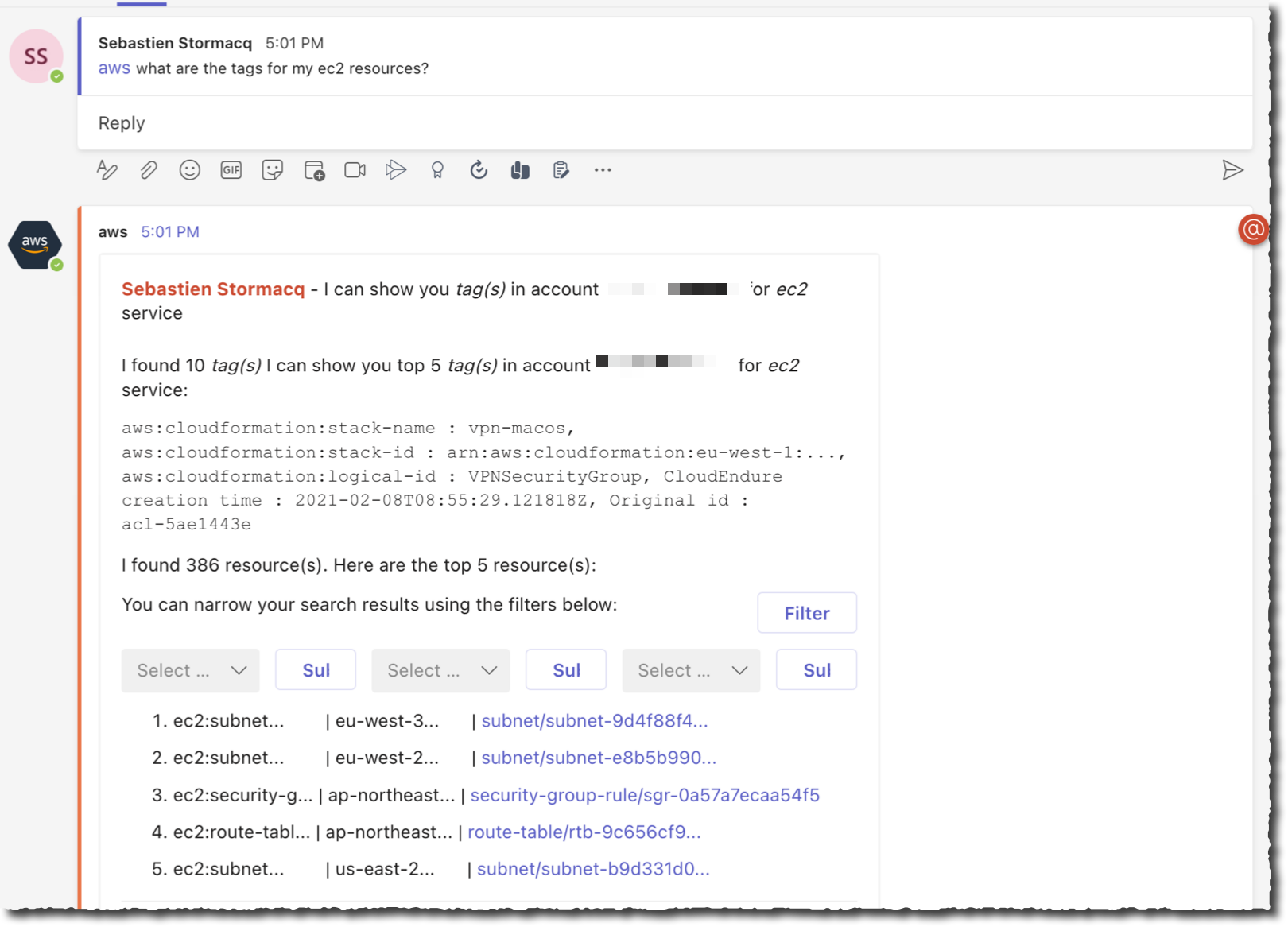This screenshot has height=927, width=1288.
Task: Attach a file to the reply
Action: [x=149, y=169]
